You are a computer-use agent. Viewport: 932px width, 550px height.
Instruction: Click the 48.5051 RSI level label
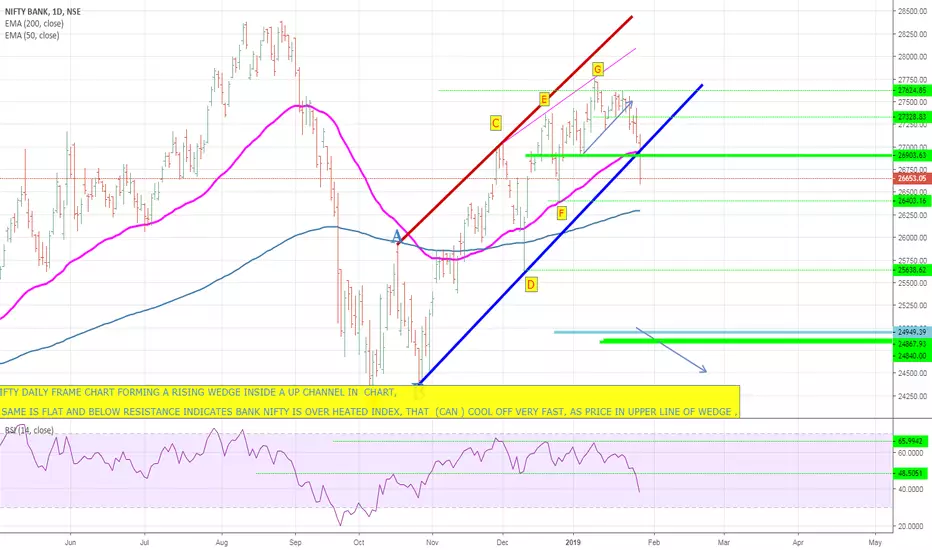coord(912,473)
